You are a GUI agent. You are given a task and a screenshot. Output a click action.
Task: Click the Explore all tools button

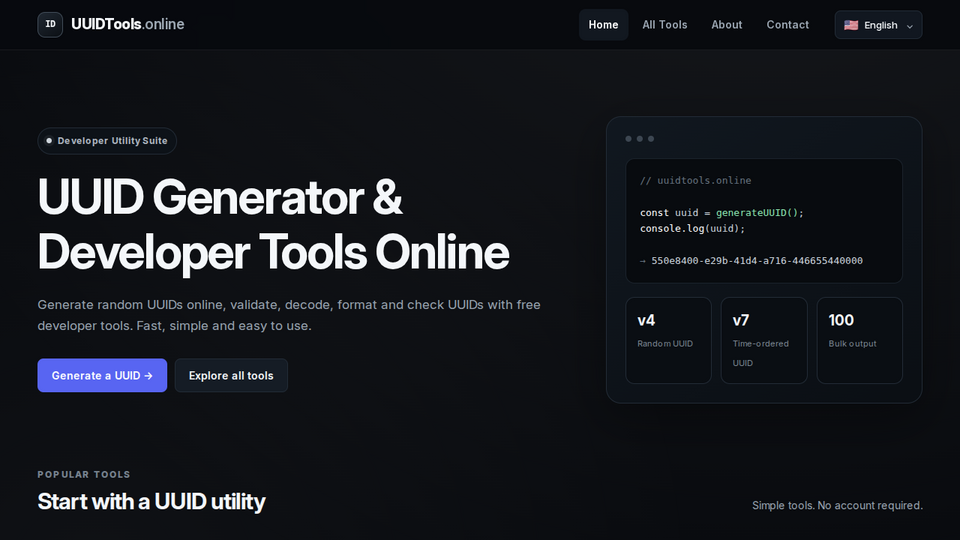[x=231, y=375]
